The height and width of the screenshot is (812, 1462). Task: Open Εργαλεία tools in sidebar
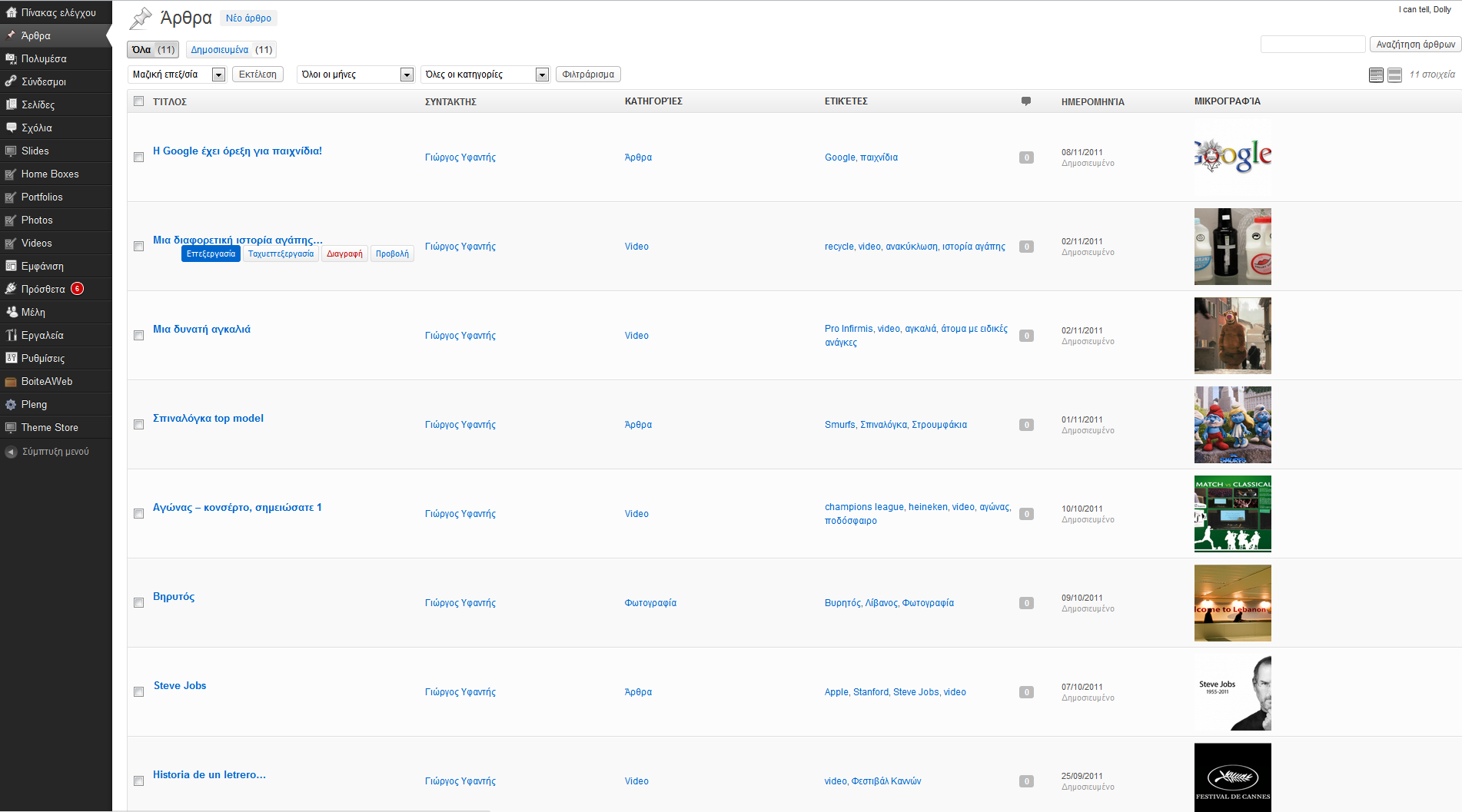tap(42, 335)
